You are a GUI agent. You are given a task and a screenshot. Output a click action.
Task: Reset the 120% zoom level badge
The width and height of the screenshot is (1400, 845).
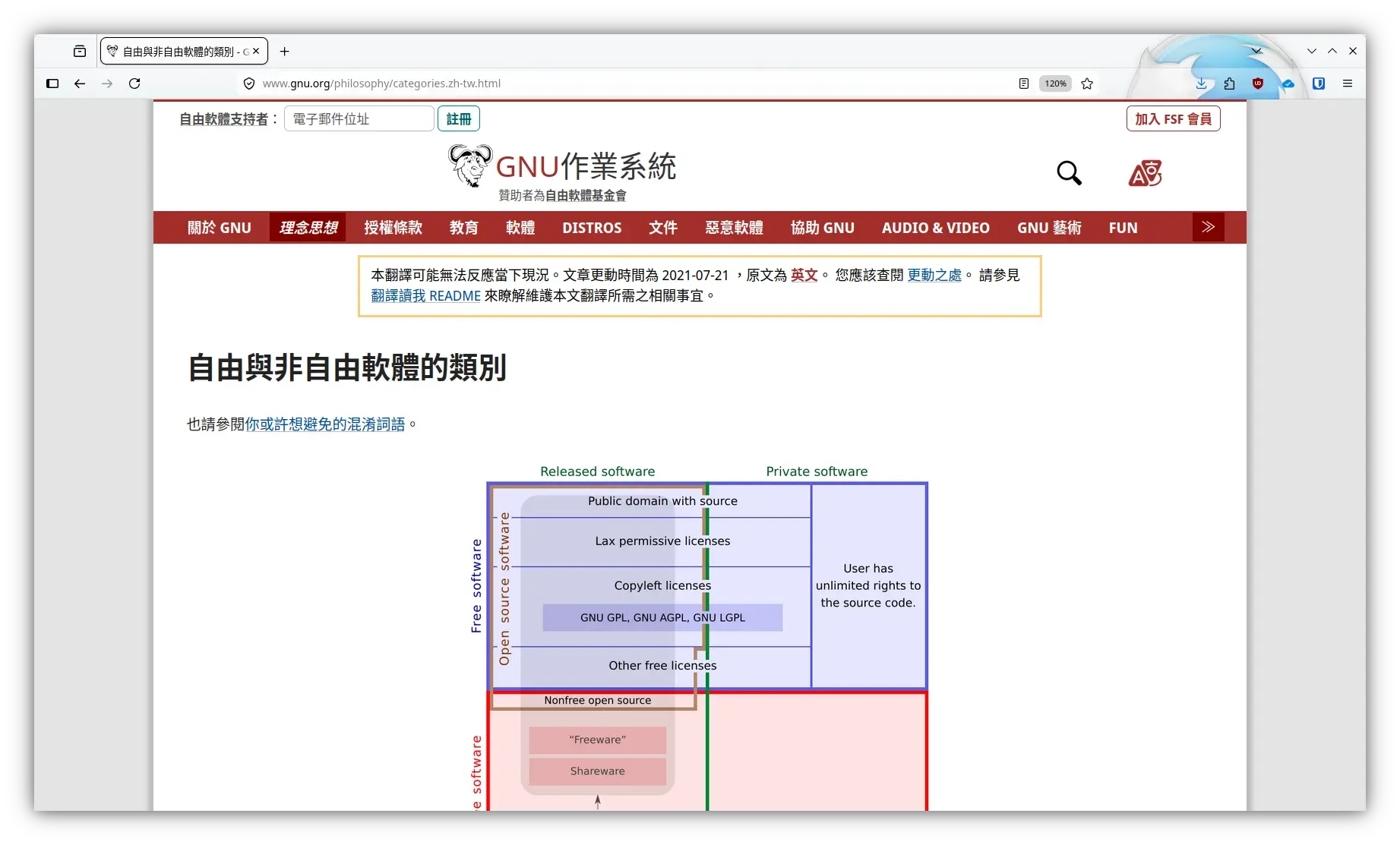[1055, 84]
